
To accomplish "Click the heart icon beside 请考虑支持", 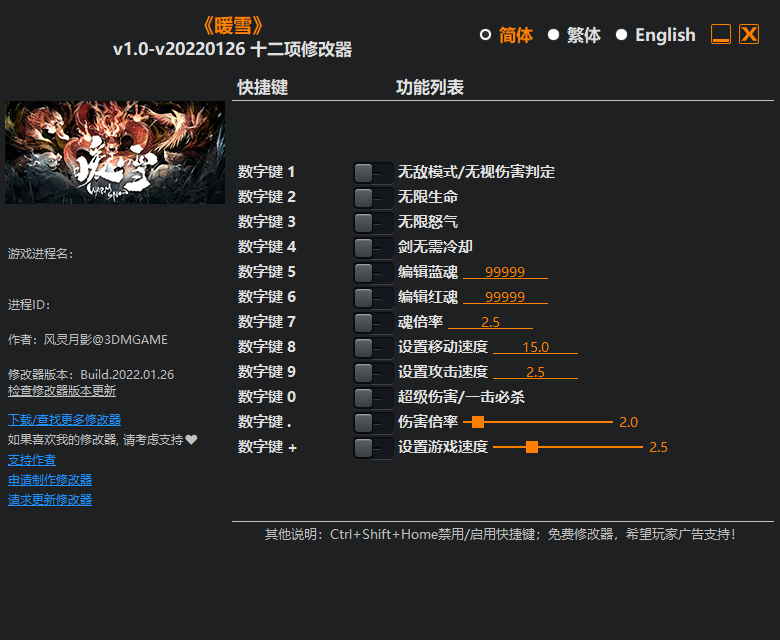I will tap(192, 440).
